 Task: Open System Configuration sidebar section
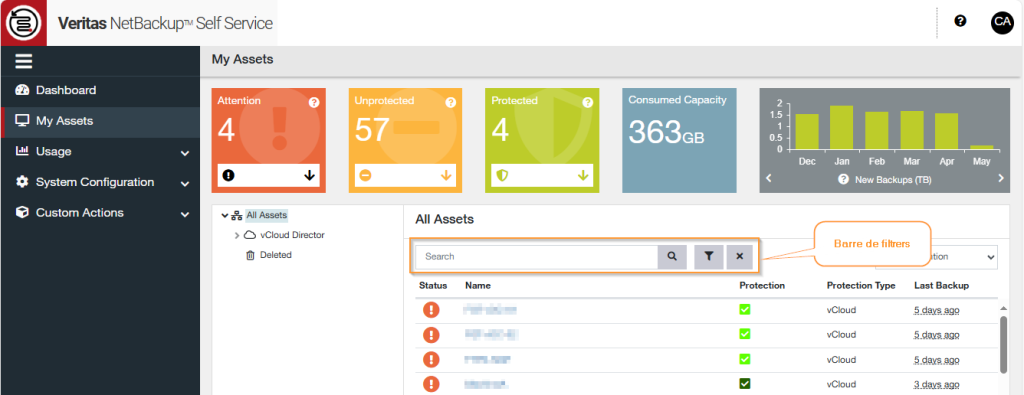tap(100, 182)
